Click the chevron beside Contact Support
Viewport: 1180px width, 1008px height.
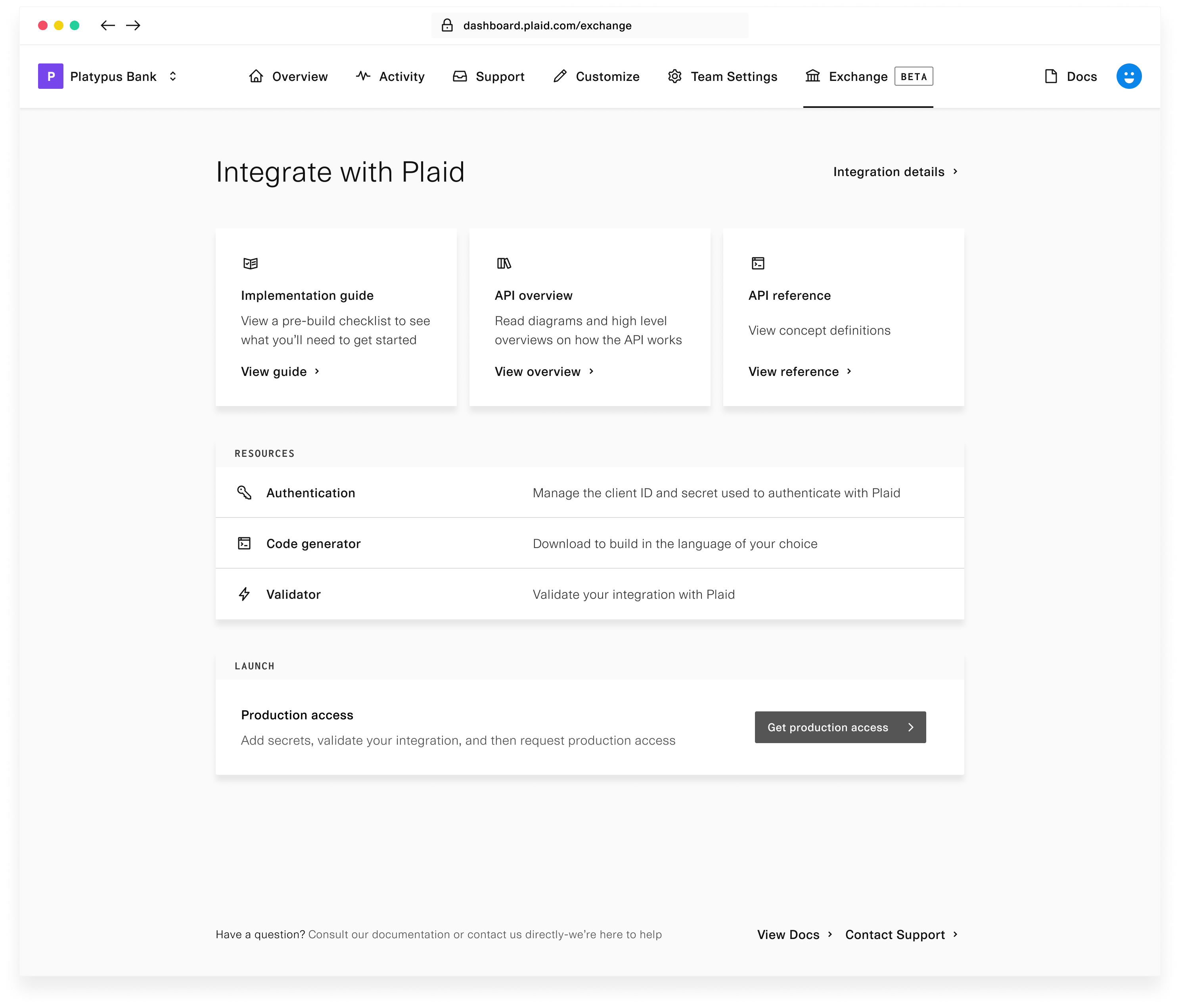pos(955,935)
